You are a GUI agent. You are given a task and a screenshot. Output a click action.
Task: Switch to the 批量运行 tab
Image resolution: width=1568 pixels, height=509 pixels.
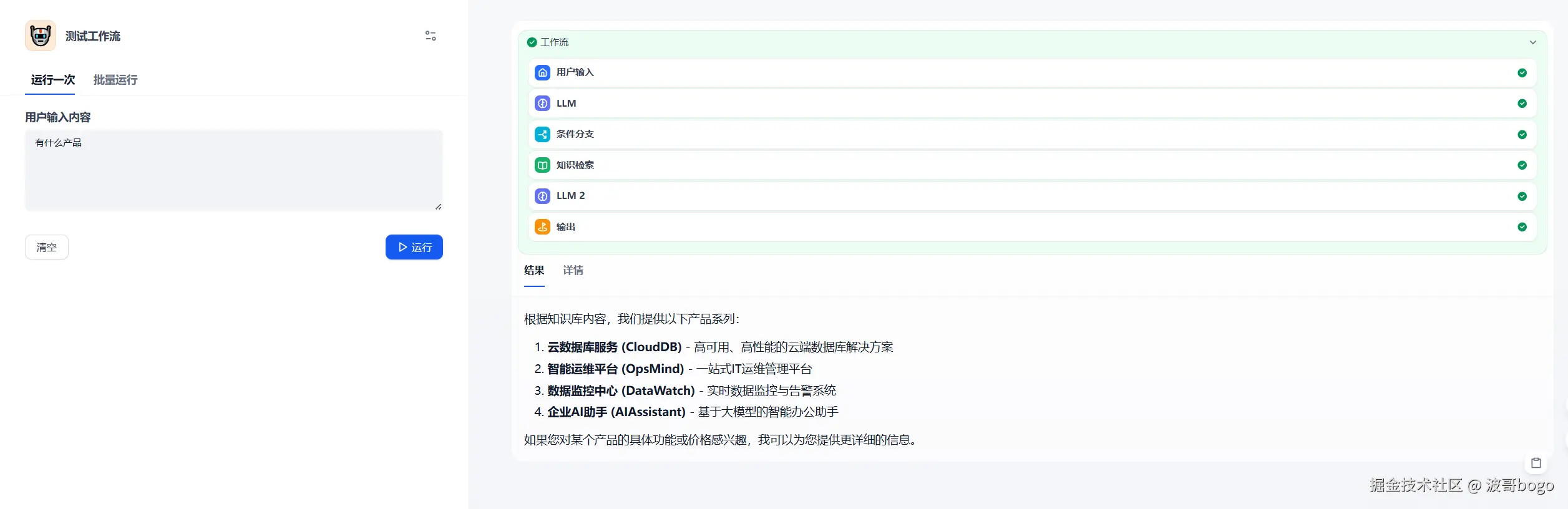tap(115, 80)
